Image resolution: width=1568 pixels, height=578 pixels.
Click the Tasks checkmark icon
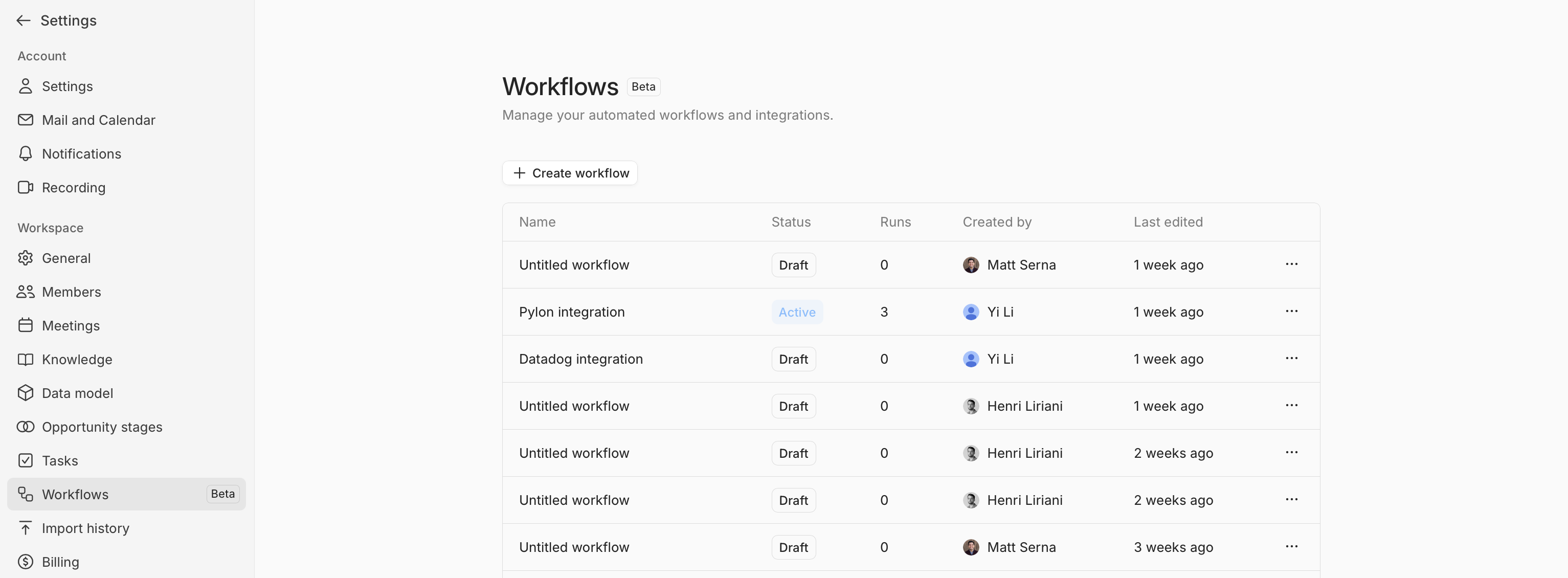click(x=25, y=460)
